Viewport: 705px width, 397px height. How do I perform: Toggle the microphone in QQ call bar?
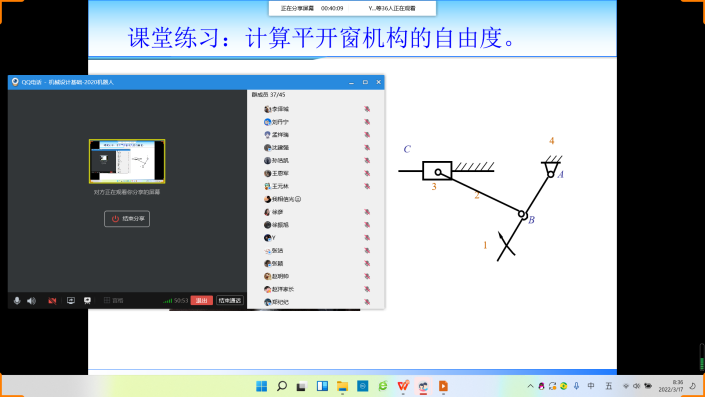17,300
